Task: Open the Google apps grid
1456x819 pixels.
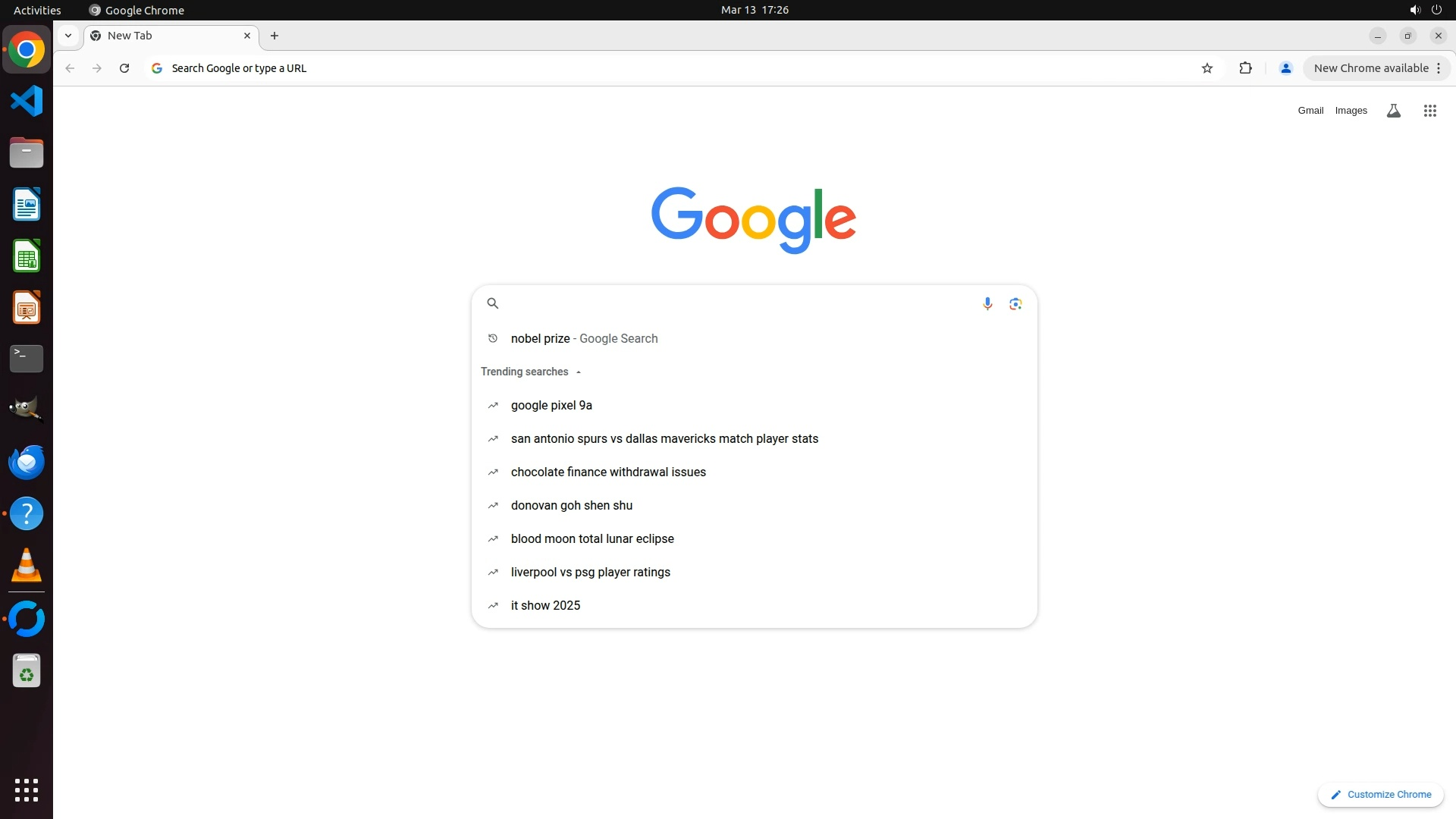Action: coord(1429,111)
